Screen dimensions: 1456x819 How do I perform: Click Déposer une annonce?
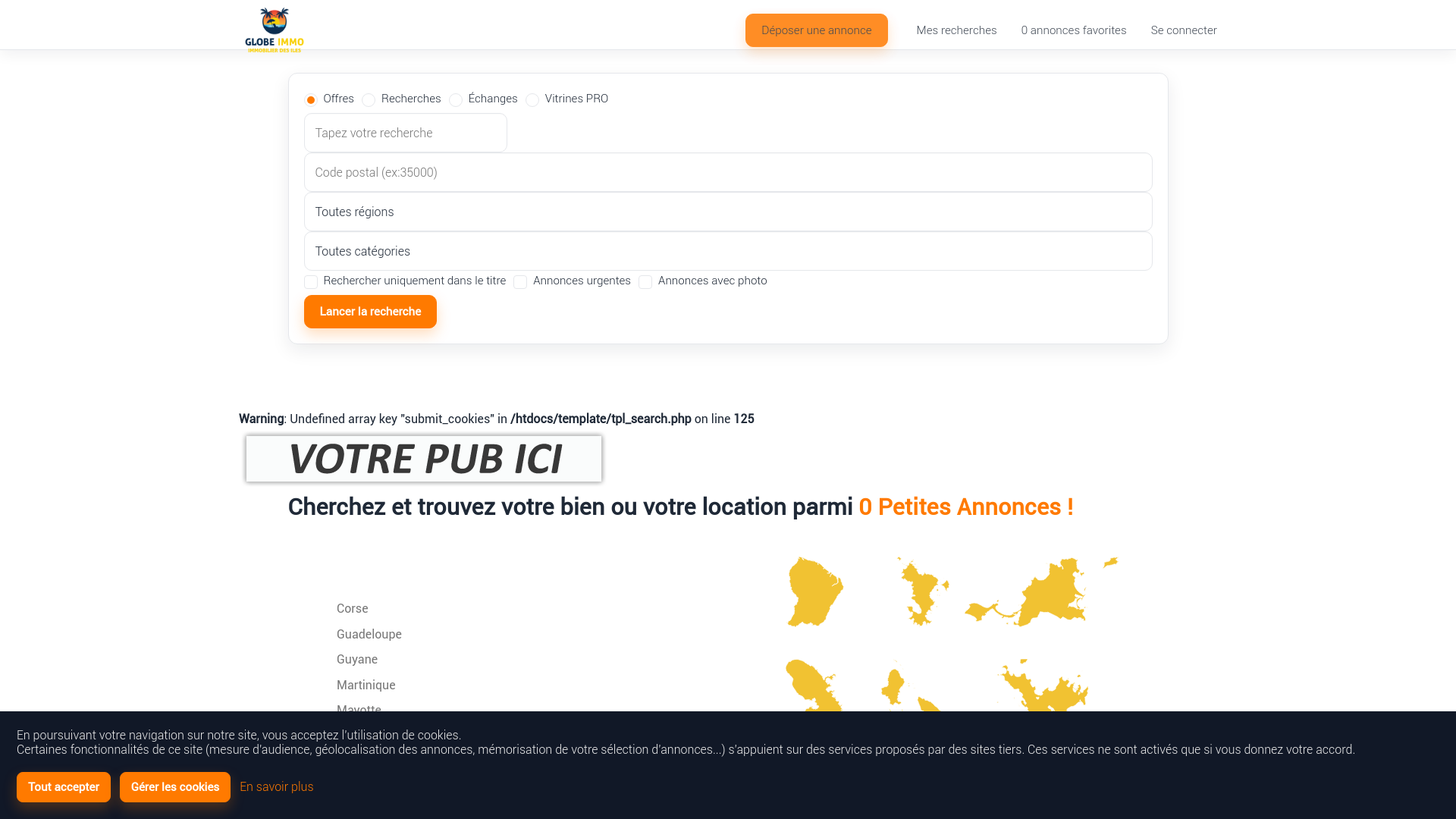pos(816,30)
